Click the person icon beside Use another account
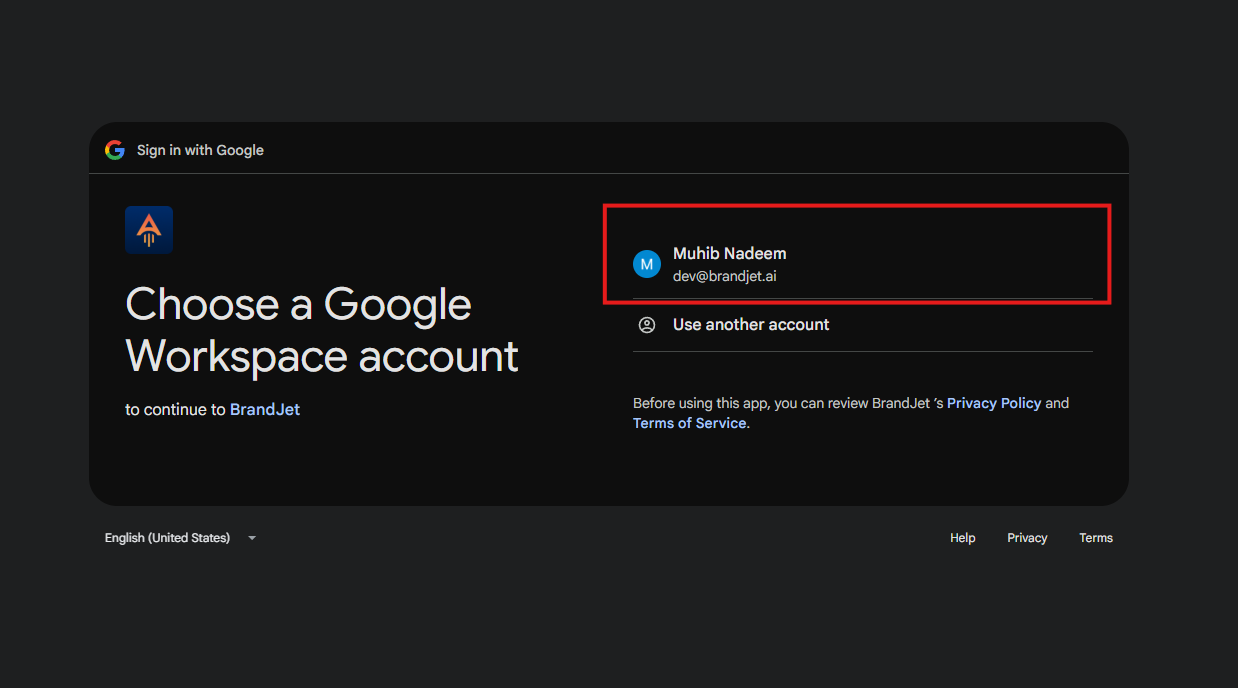1238x688 pixels. coord(647,325)
